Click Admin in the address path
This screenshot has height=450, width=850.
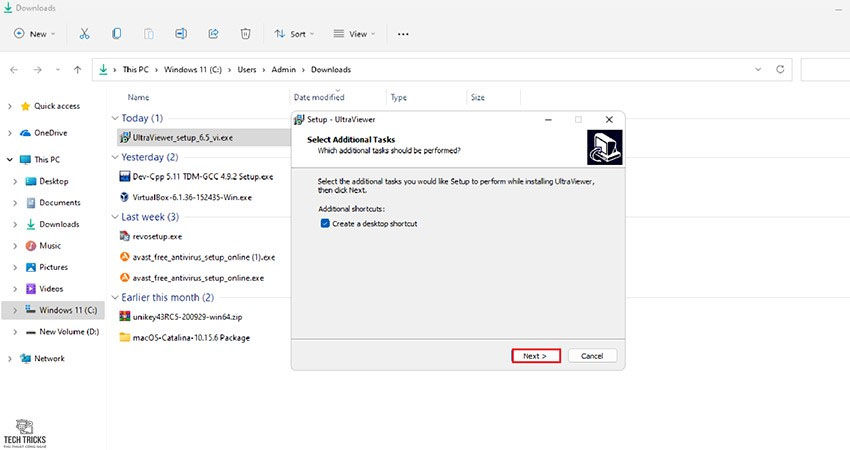284,69
